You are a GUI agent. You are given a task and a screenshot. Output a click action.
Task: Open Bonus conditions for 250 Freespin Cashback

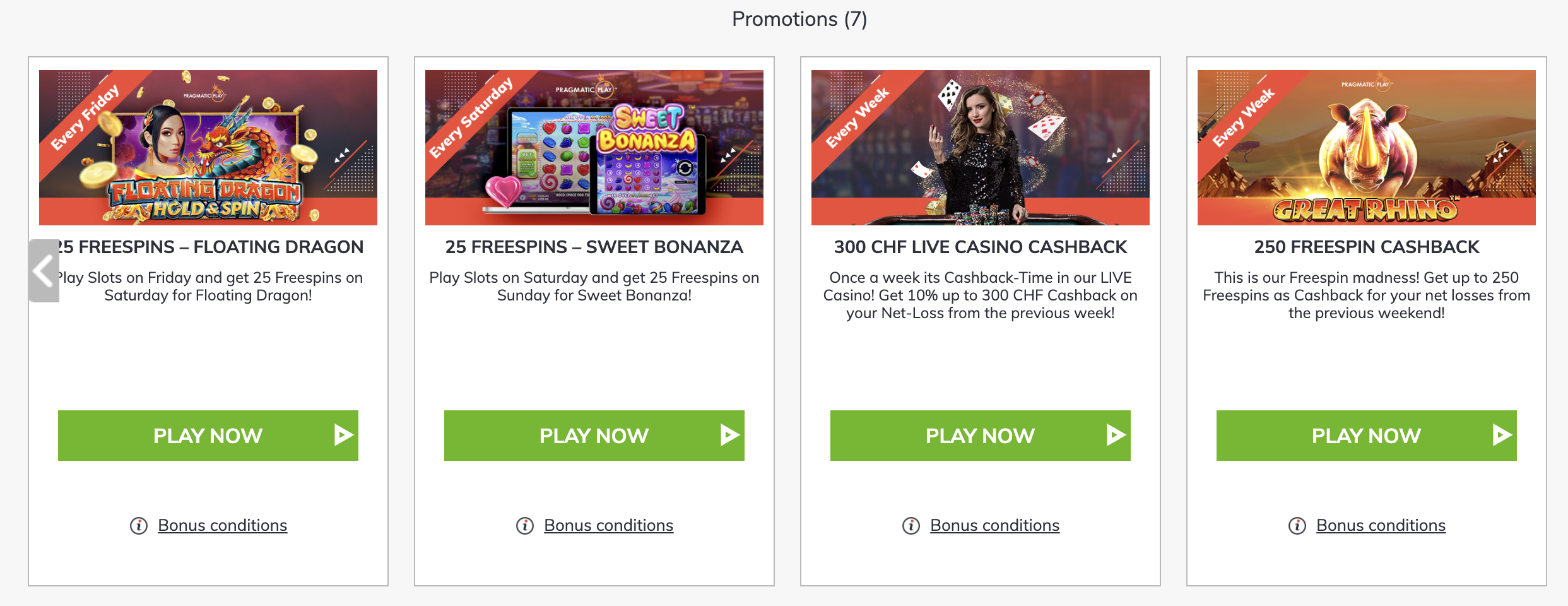pos(1381,525)
